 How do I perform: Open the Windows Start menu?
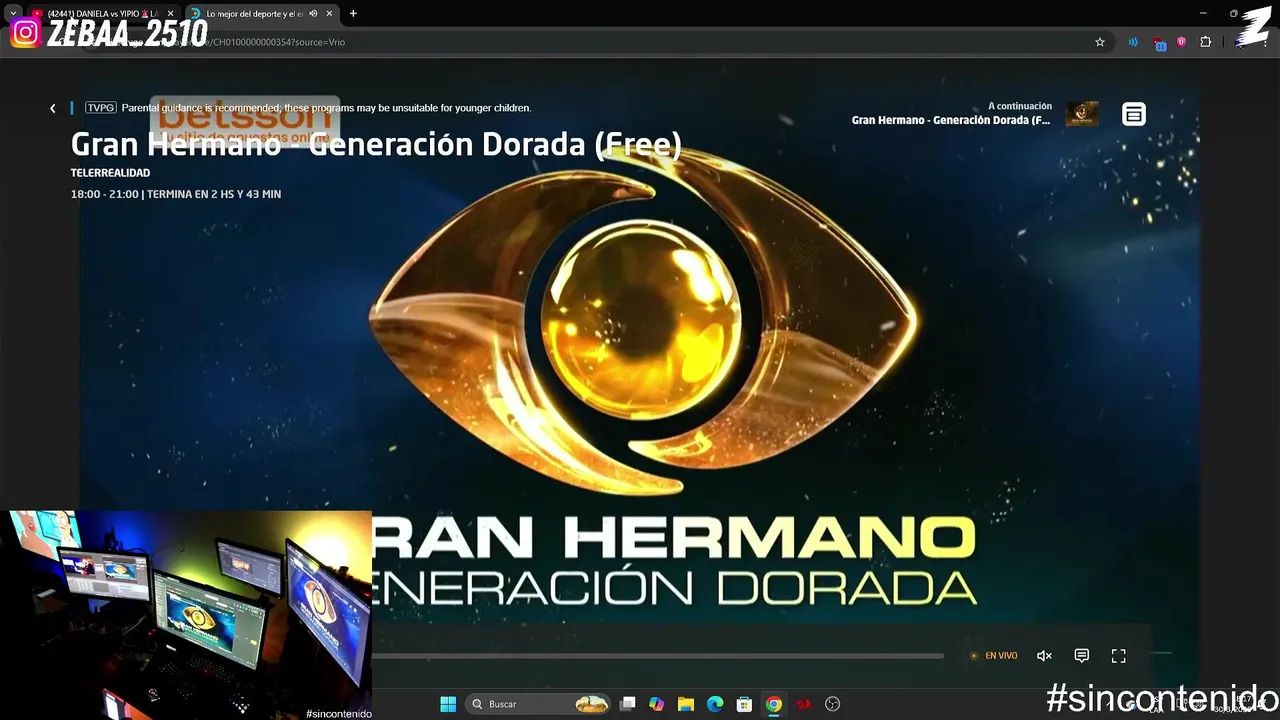point(448,704)
